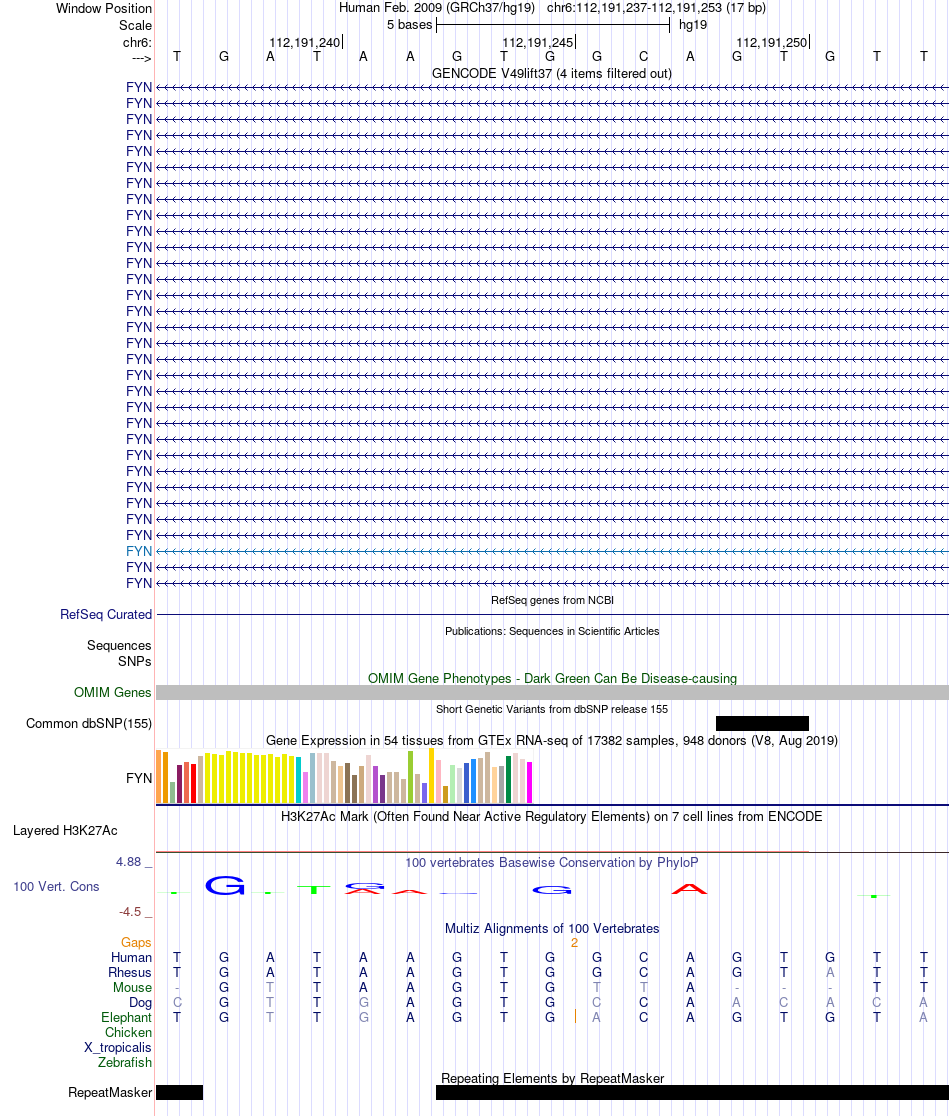Click coordinate label 112,191,250
950x1116 pixels.
771,43
